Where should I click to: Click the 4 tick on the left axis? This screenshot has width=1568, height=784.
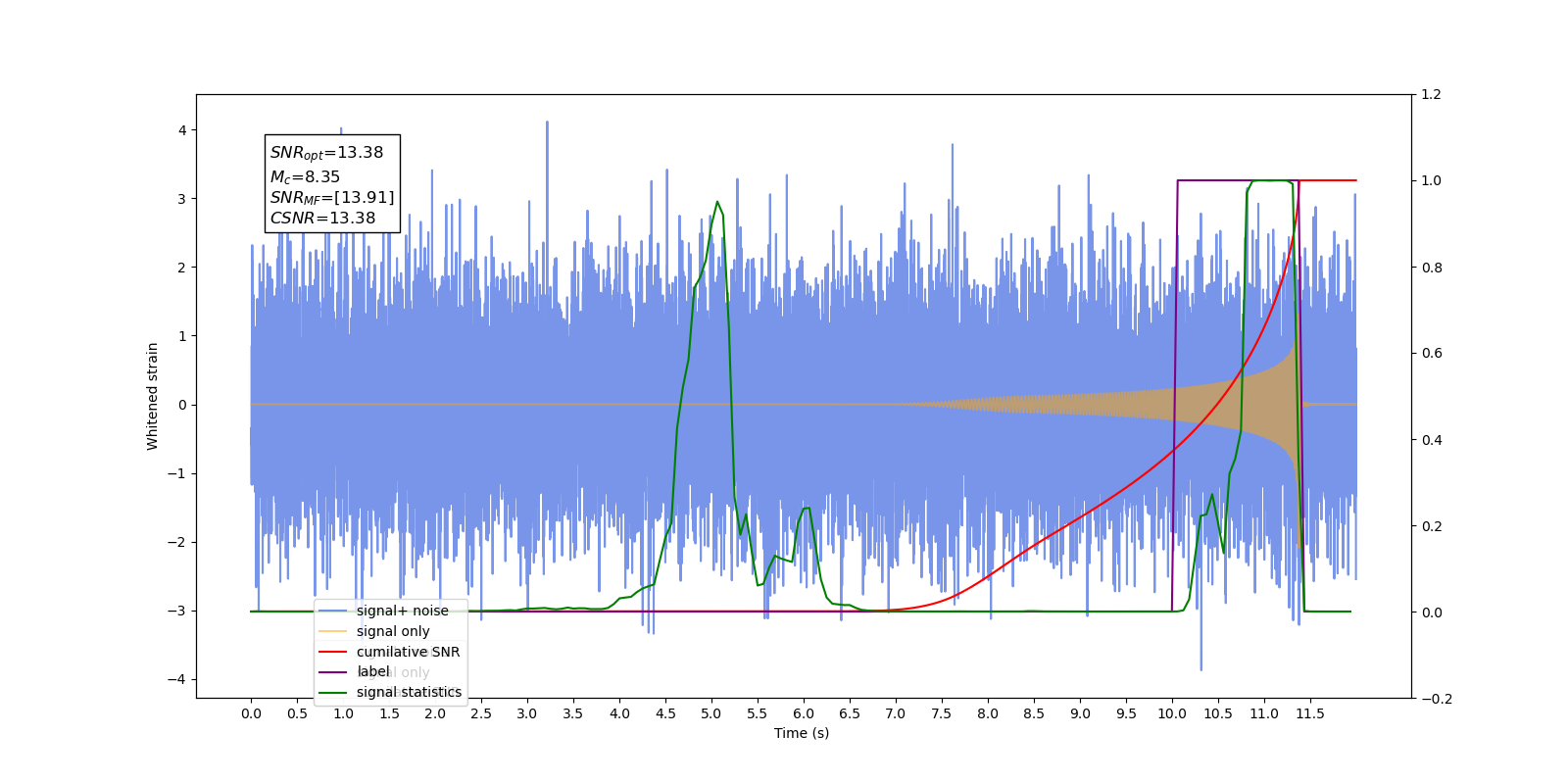(182, 130)
